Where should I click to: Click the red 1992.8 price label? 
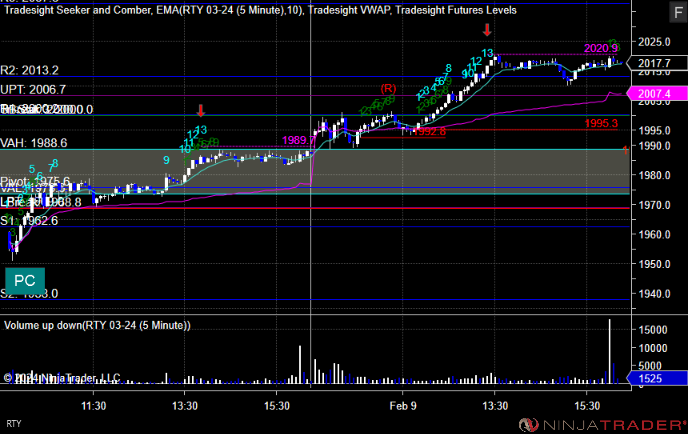pos(430,131)
